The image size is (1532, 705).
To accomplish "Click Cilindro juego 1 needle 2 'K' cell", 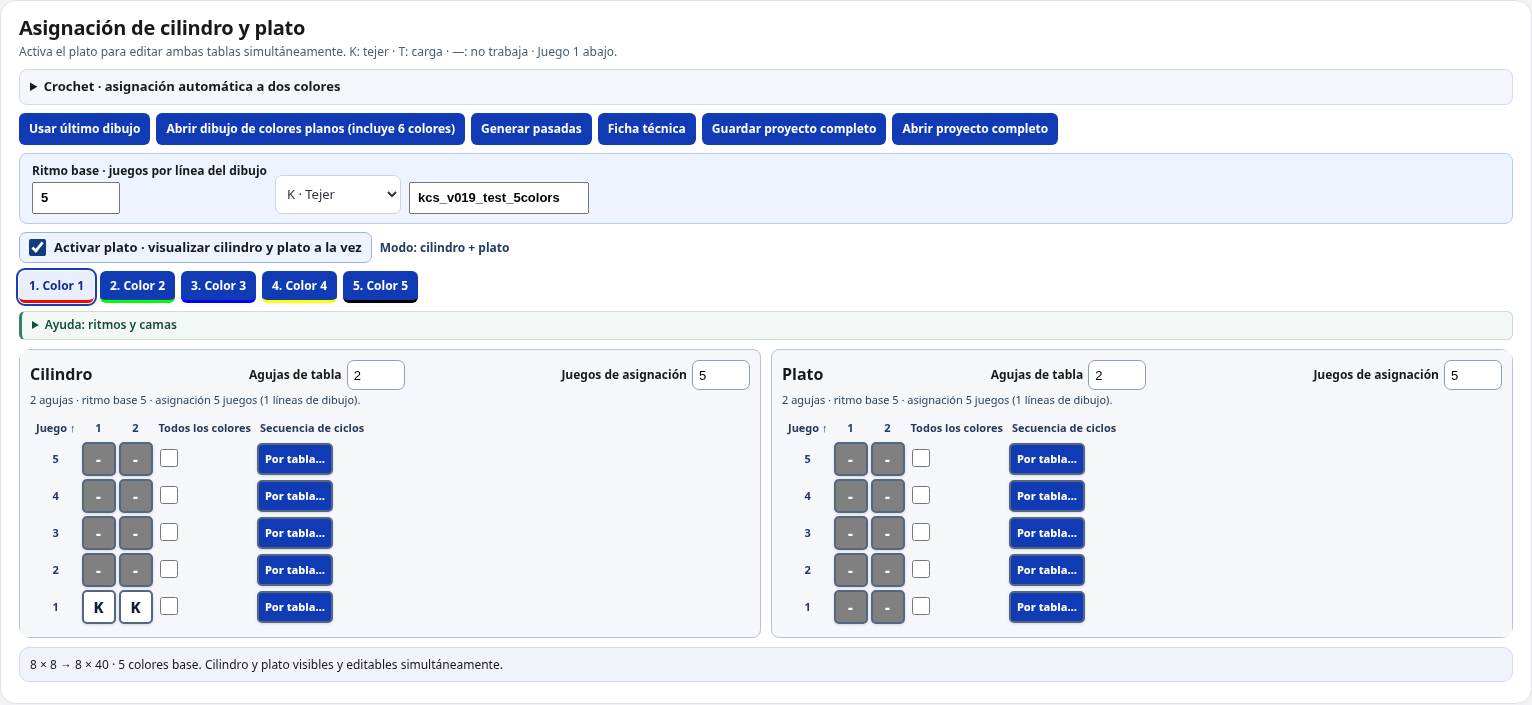I will coord(136,607).
